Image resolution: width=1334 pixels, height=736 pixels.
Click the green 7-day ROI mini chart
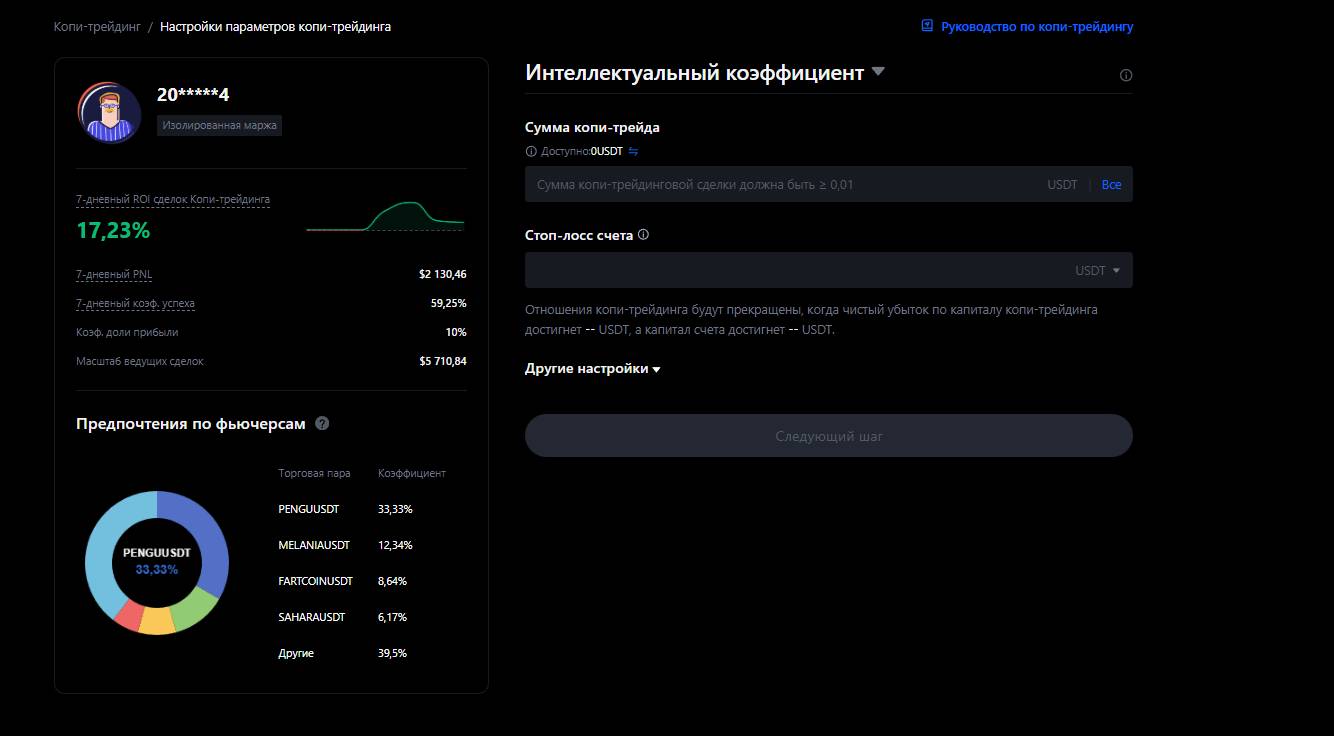[x=385, y=217]
